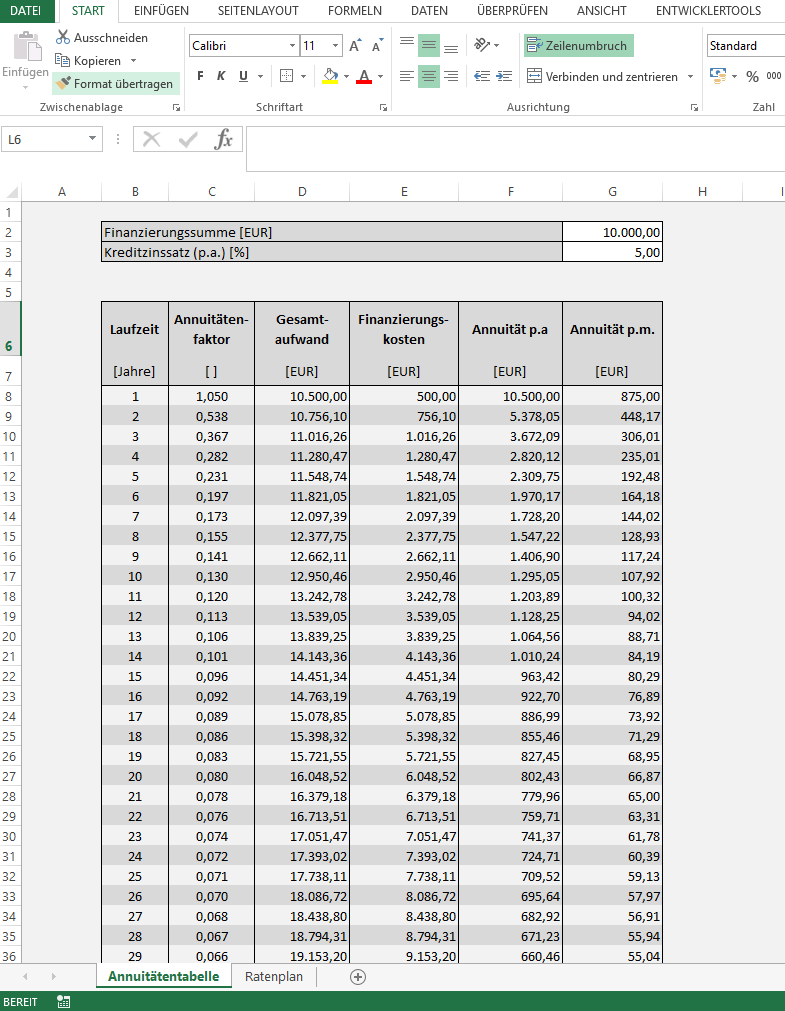The image size is (785, 1011).
Task: Click the decrease indent icon
Action: coord(481,76)
